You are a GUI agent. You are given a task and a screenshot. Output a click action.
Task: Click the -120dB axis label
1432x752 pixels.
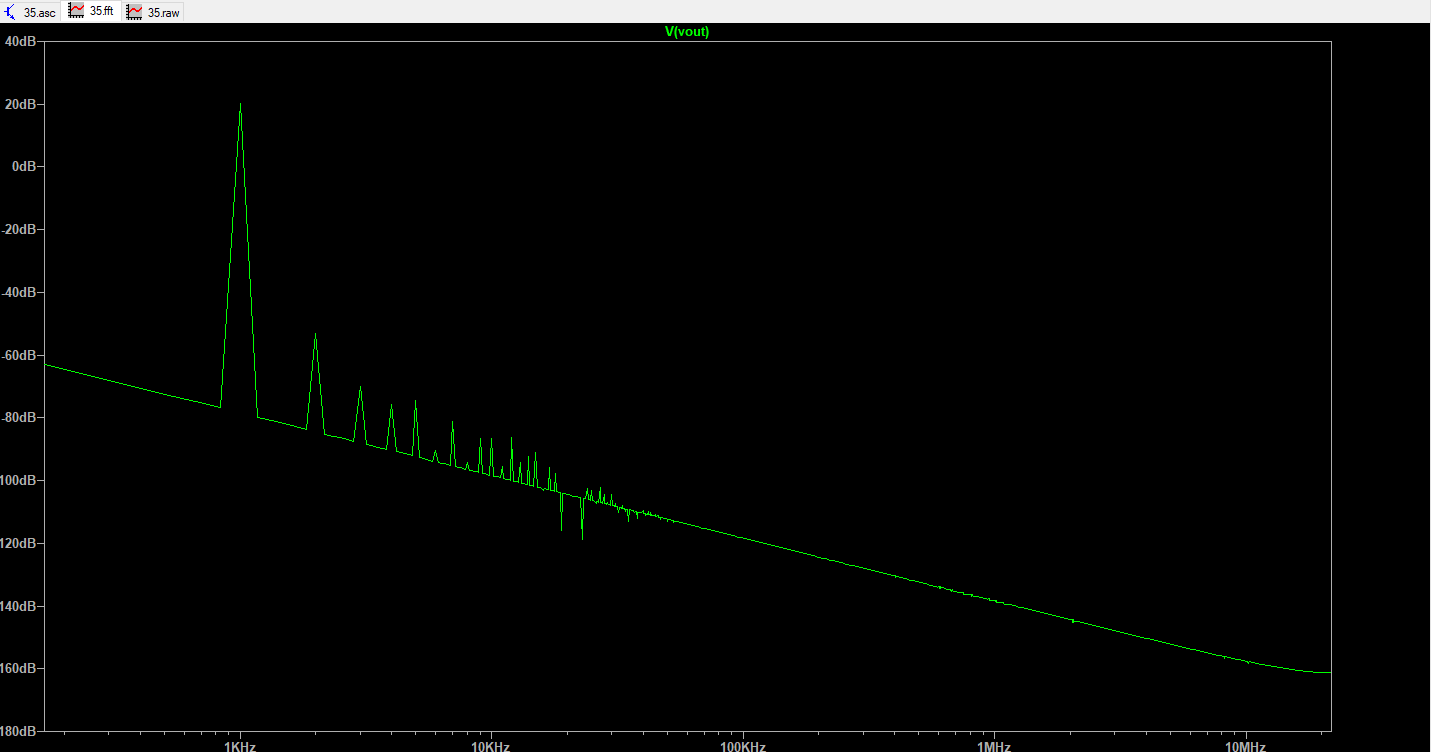[20, 543]
